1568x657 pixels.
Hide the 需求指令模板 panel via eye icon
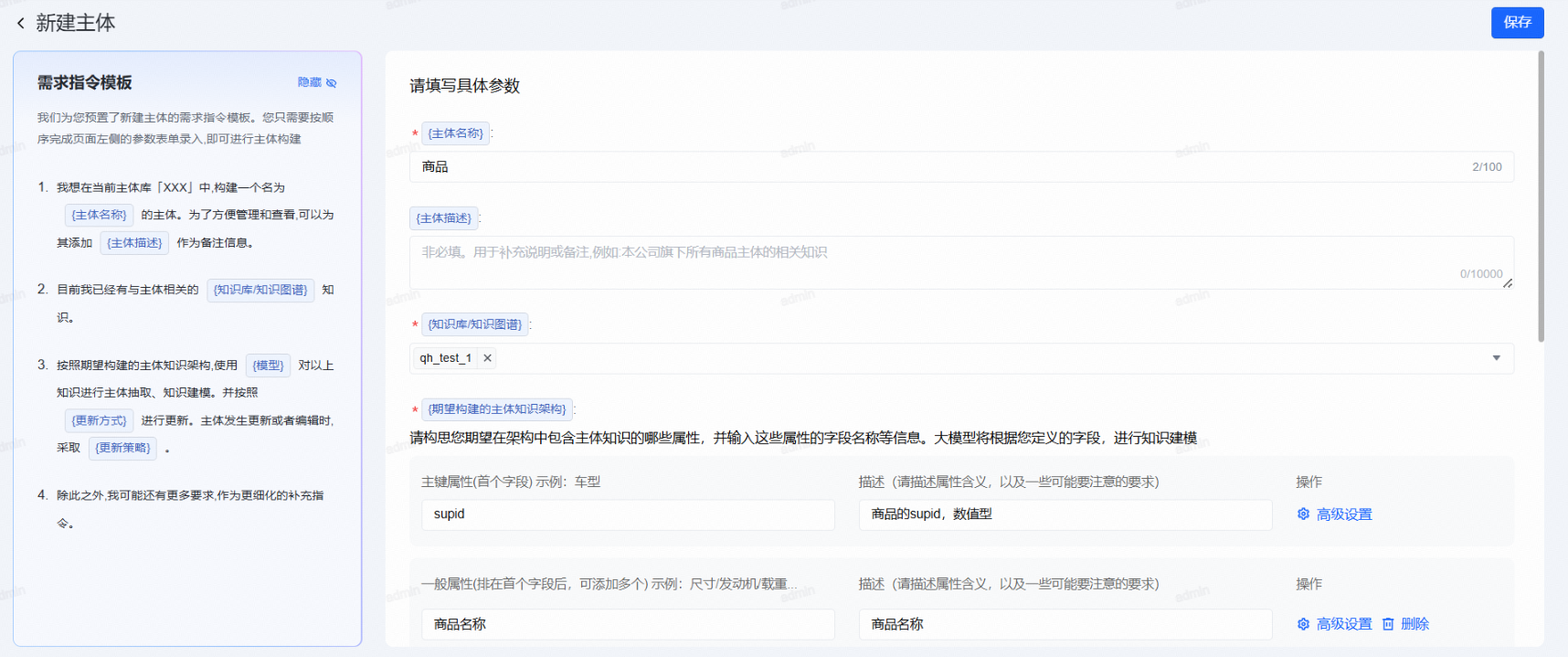pyautogui.click(x=331, y=83)
